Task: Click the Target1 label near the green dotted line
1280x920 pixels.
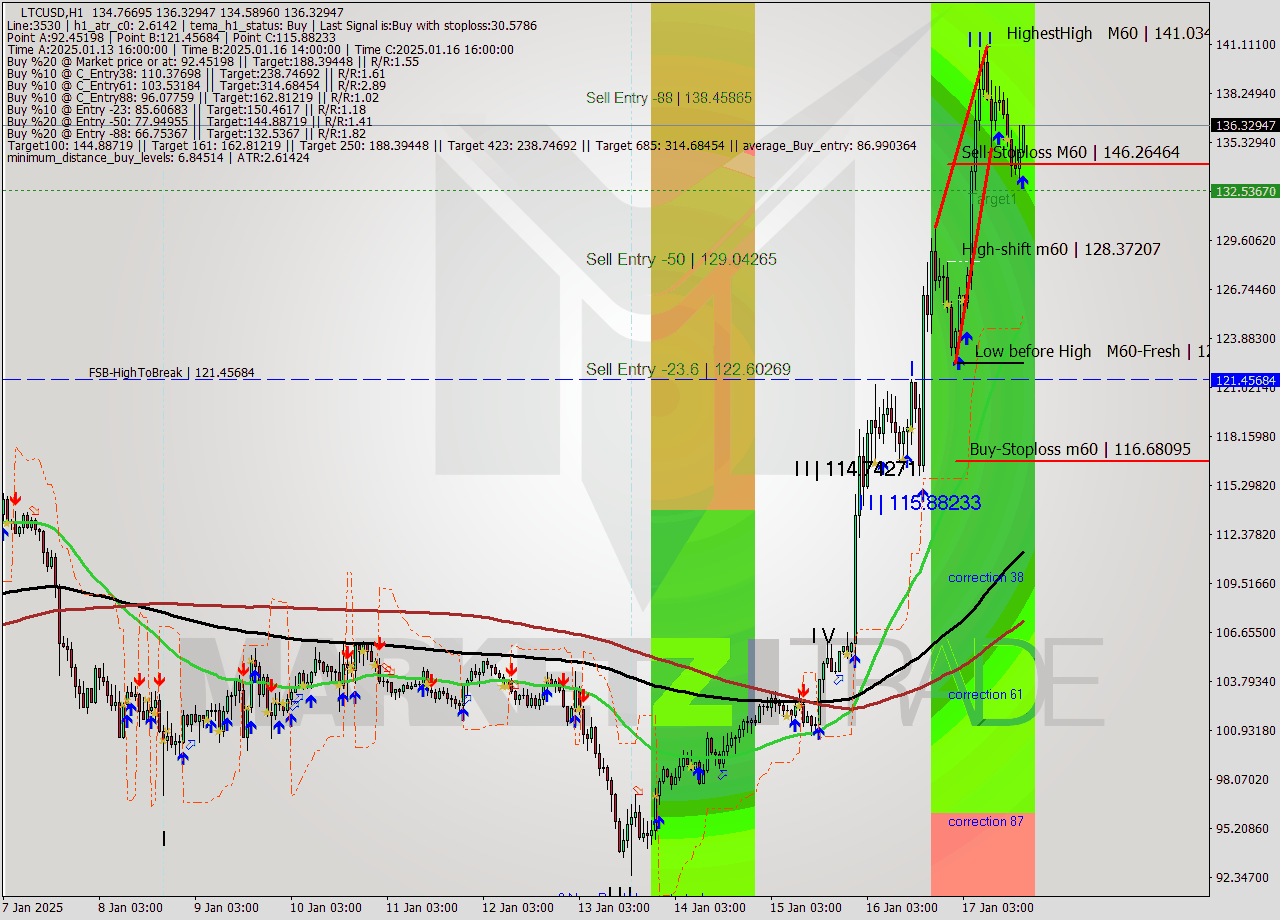Action: coord(996,199)
